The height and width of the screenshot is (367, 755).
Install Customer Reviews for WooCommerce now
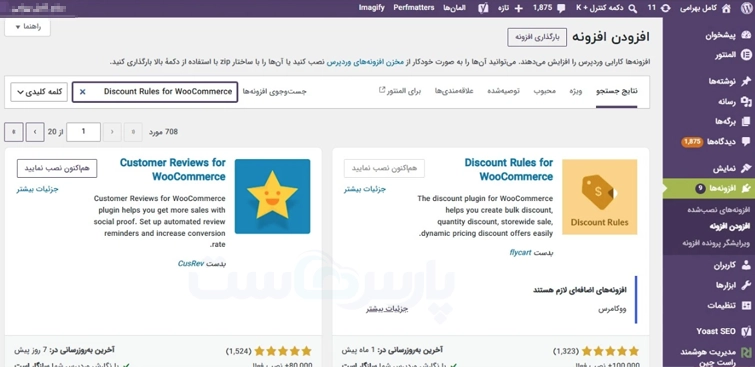[x=57, y=168]
